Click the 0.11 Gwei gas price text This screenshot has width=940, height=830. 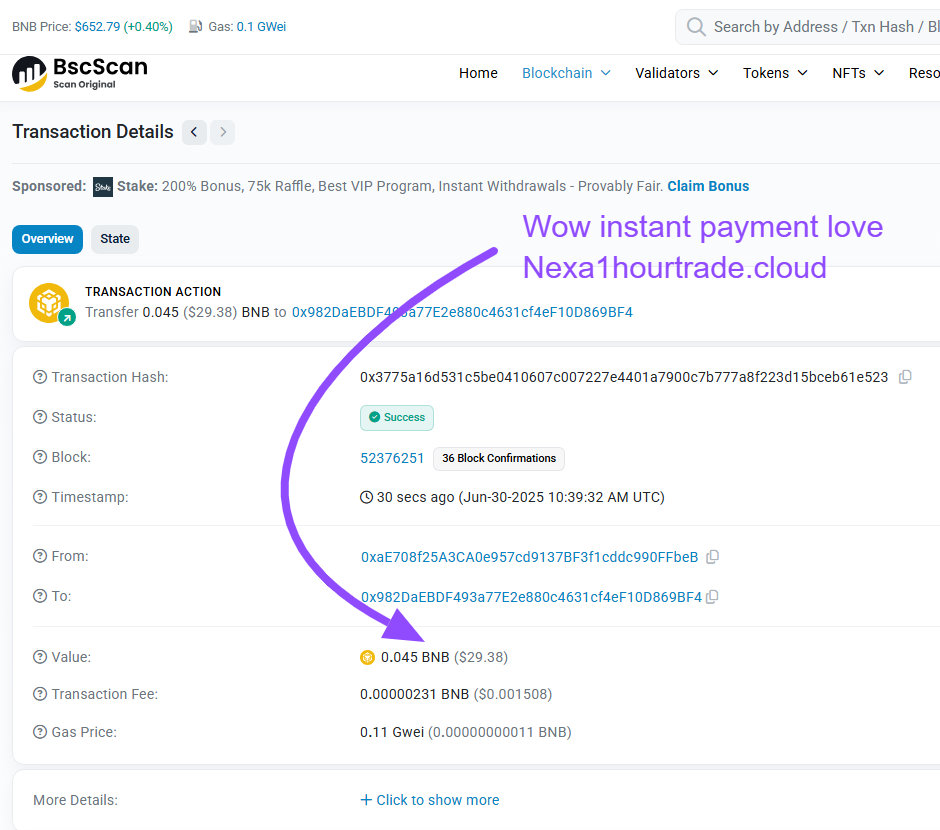pyautogui.click(x=392, y=732)
